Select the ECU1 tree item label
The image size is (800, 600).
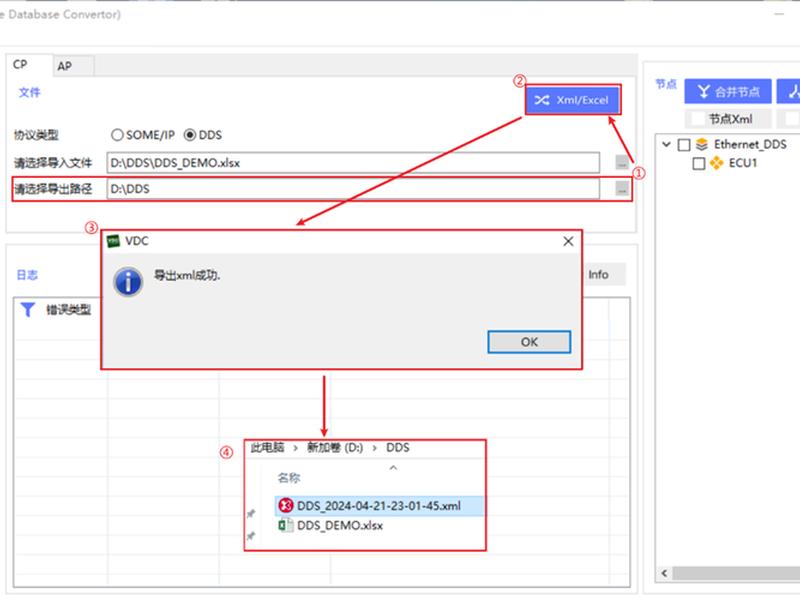(x=743, y=163)
